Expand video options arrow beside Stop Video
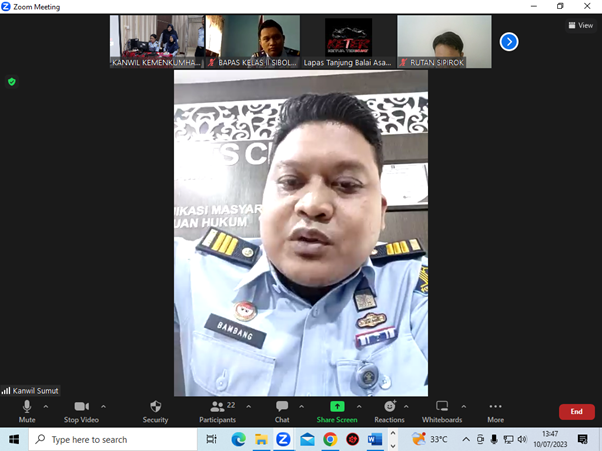Viewport: 602px width, 451px height. [x=104, y=406]
